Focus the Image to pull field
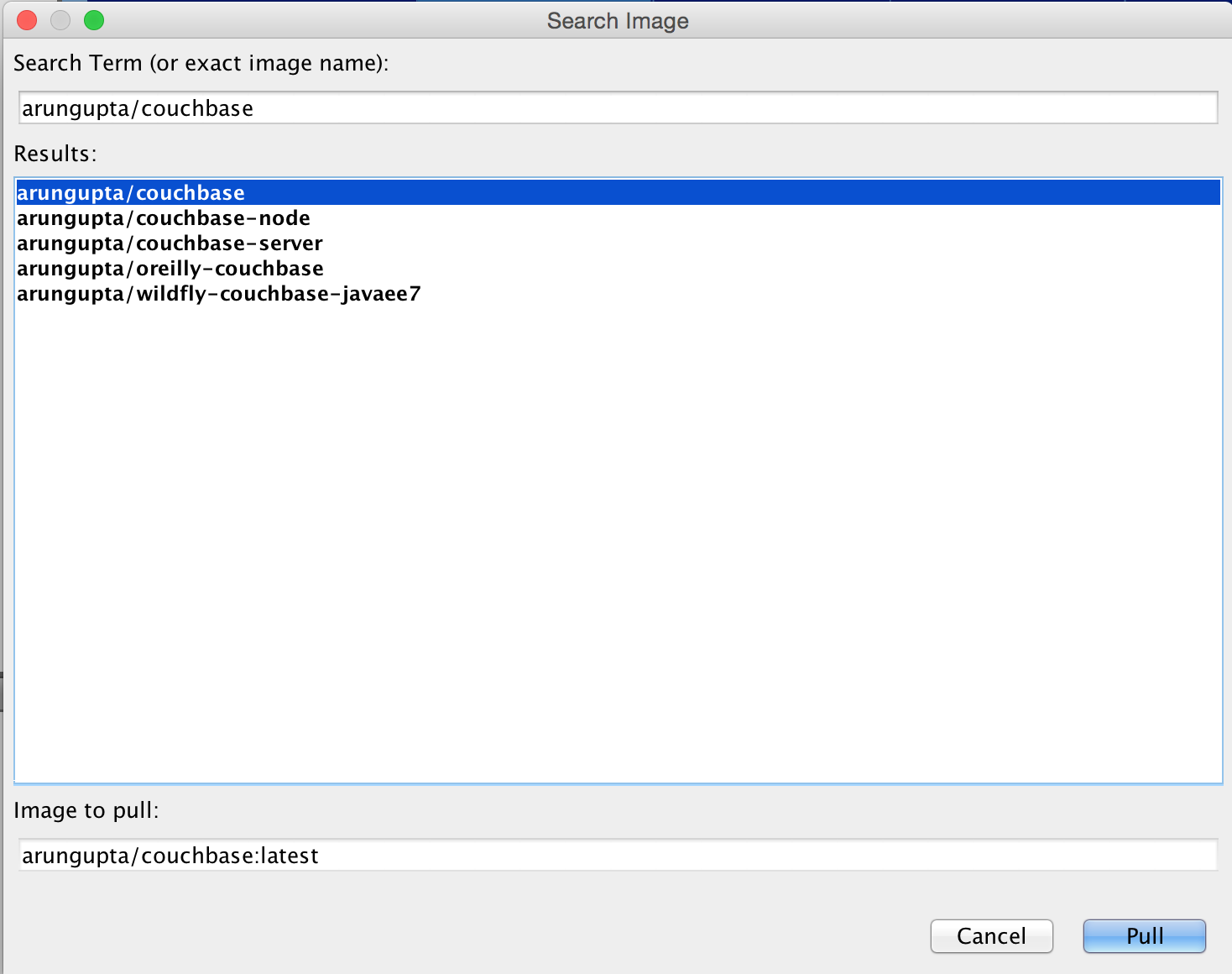The width and height of the screenshot is (1232, 974). [618, 855]
